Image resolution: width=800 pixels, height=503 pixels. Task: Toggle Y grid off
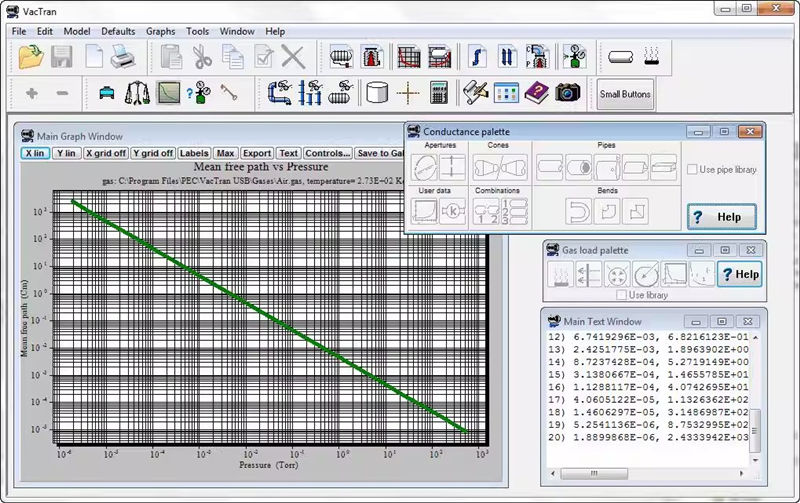coord(153,153)
